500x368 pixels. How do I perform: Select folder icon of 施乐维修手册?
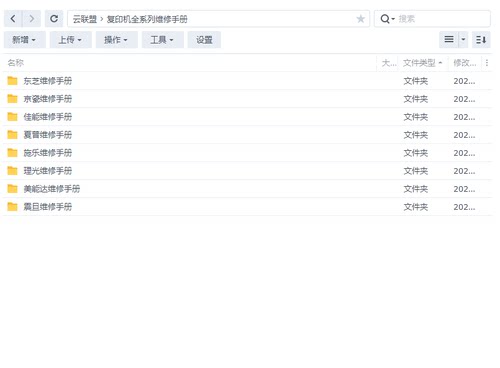pyautogui.click(x=12, y=153)
